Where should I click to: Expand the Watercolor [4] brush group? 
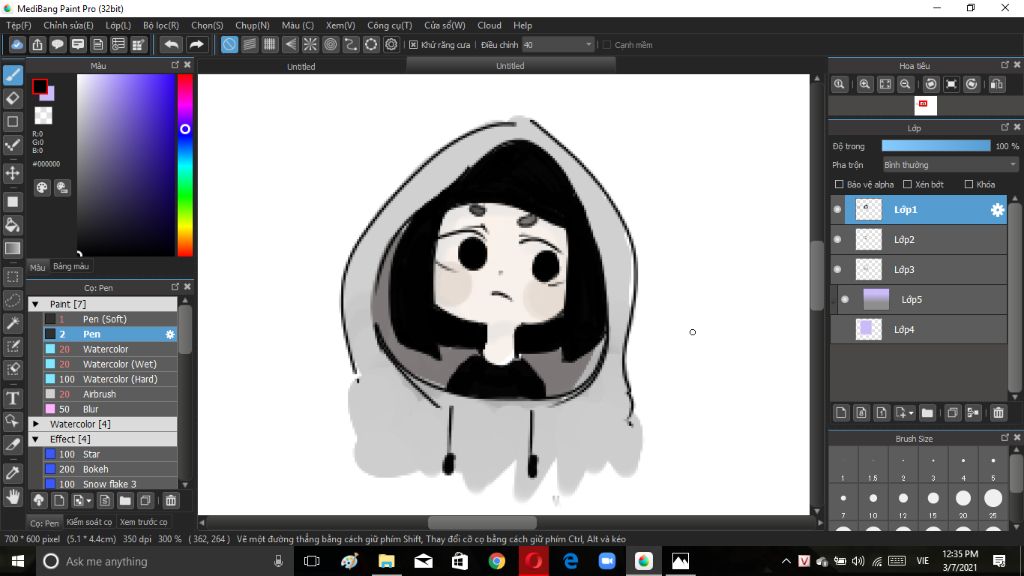(36, 424)
